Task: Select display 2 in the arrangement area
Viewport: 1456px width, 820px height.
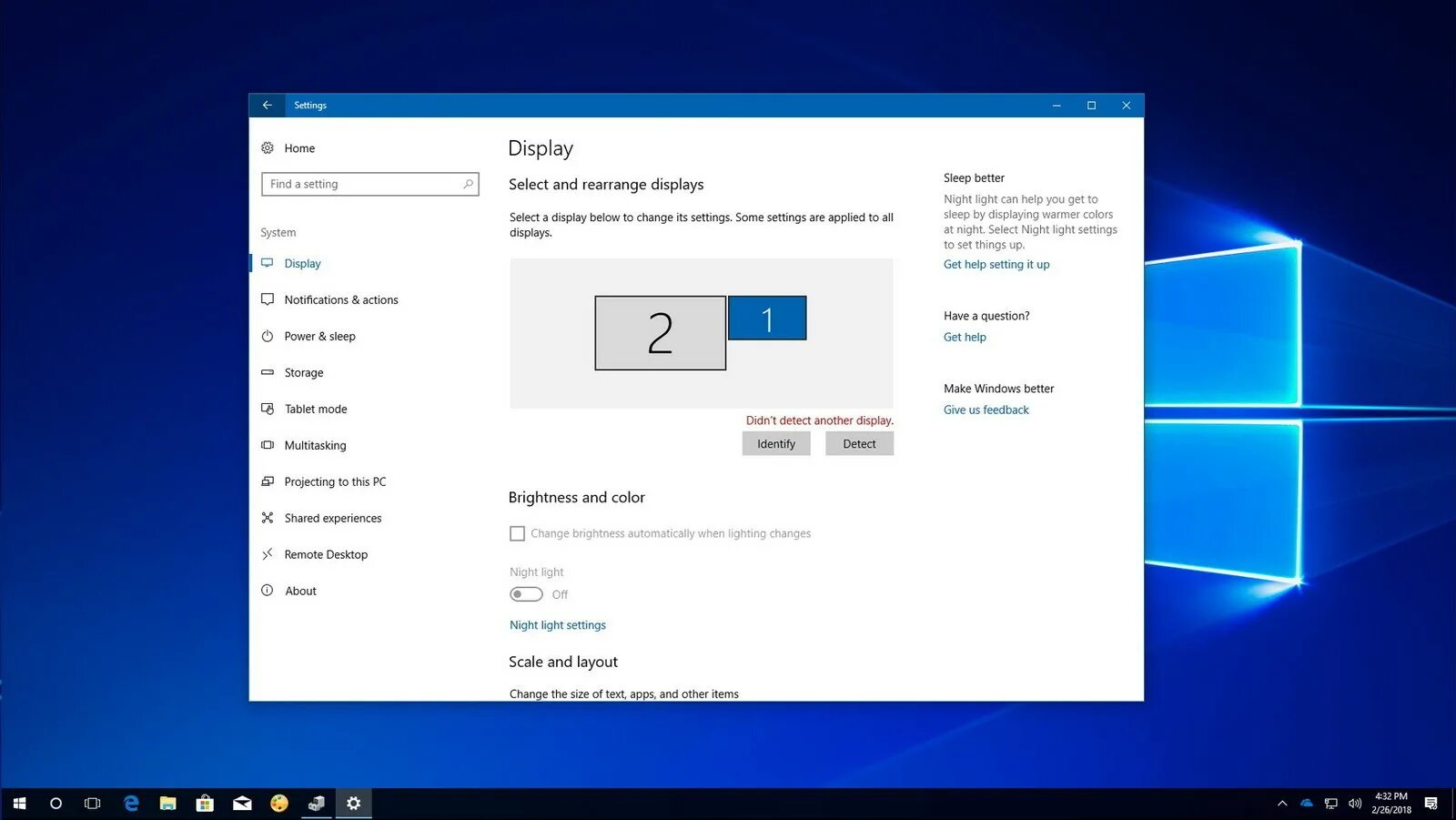Action: click(x=661, y=333)
